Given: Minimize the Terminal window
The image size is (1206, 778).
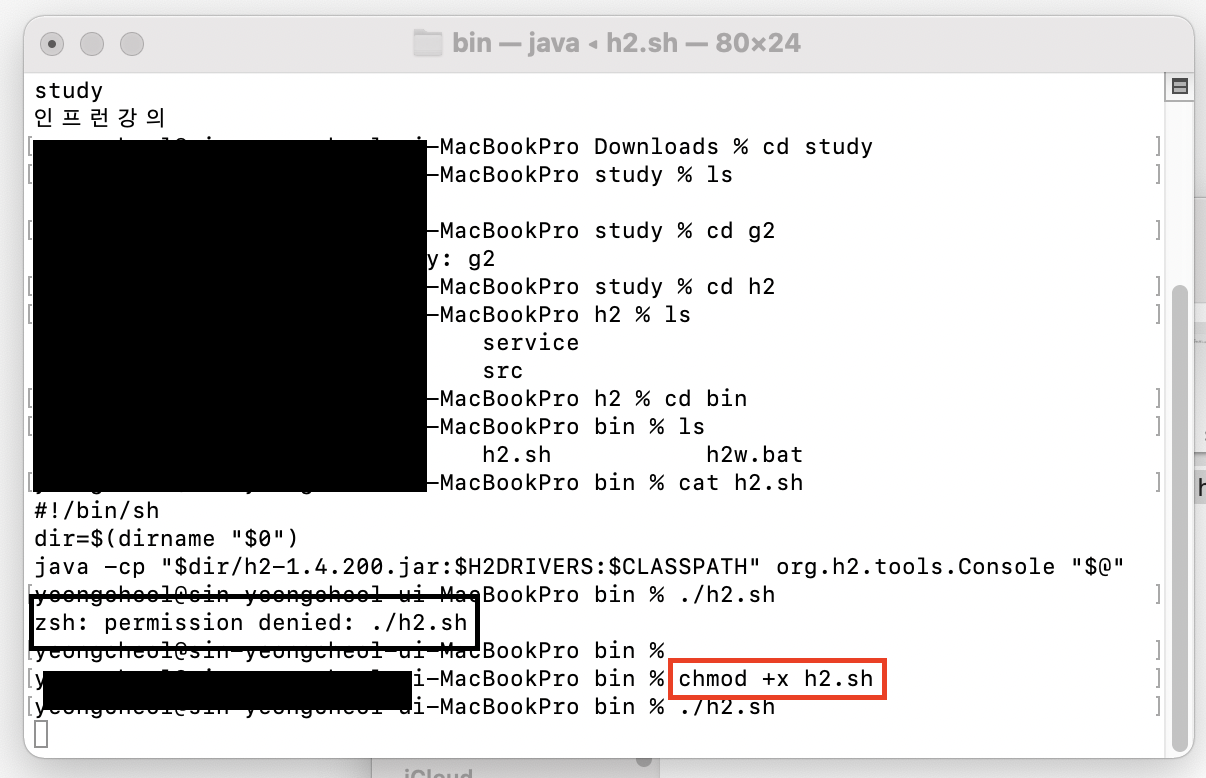Looking at the screenshot, I should point(92,44).
